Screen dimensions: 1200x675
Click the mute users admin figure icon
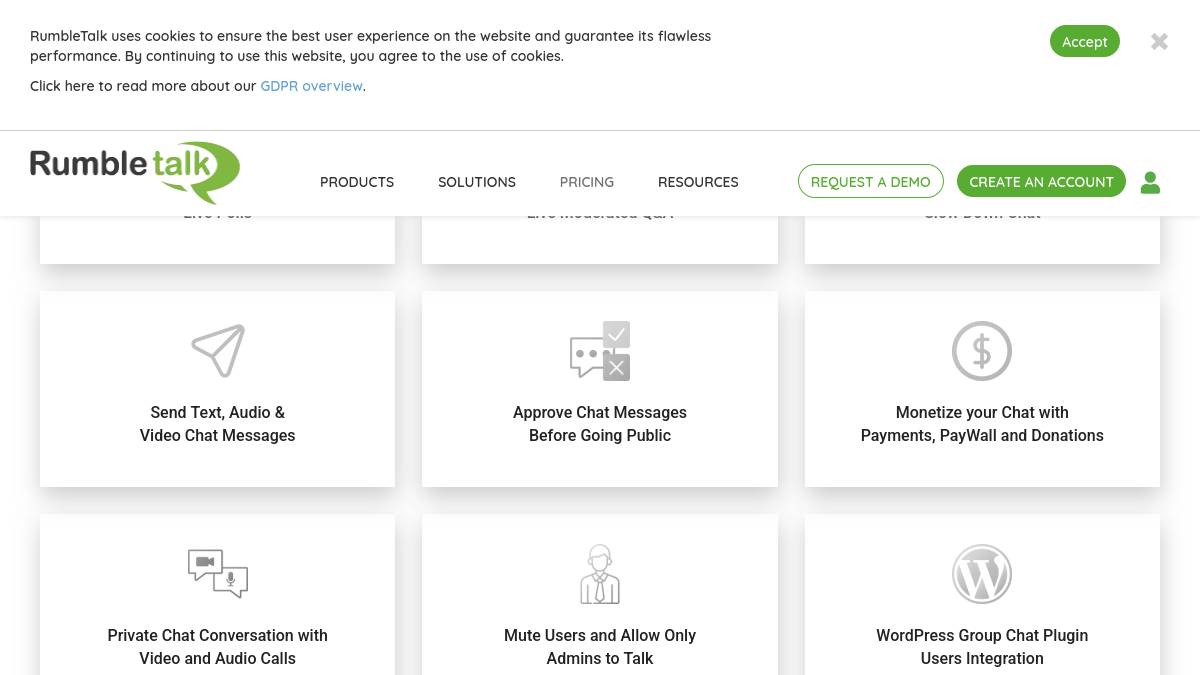tap(600, 574)
